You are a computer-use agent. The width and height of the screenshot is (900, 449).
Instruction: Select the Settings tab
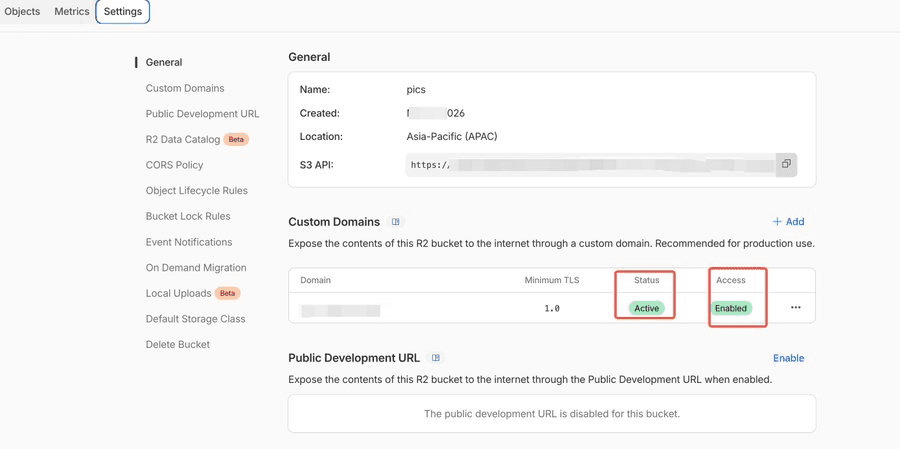(123, 11)
